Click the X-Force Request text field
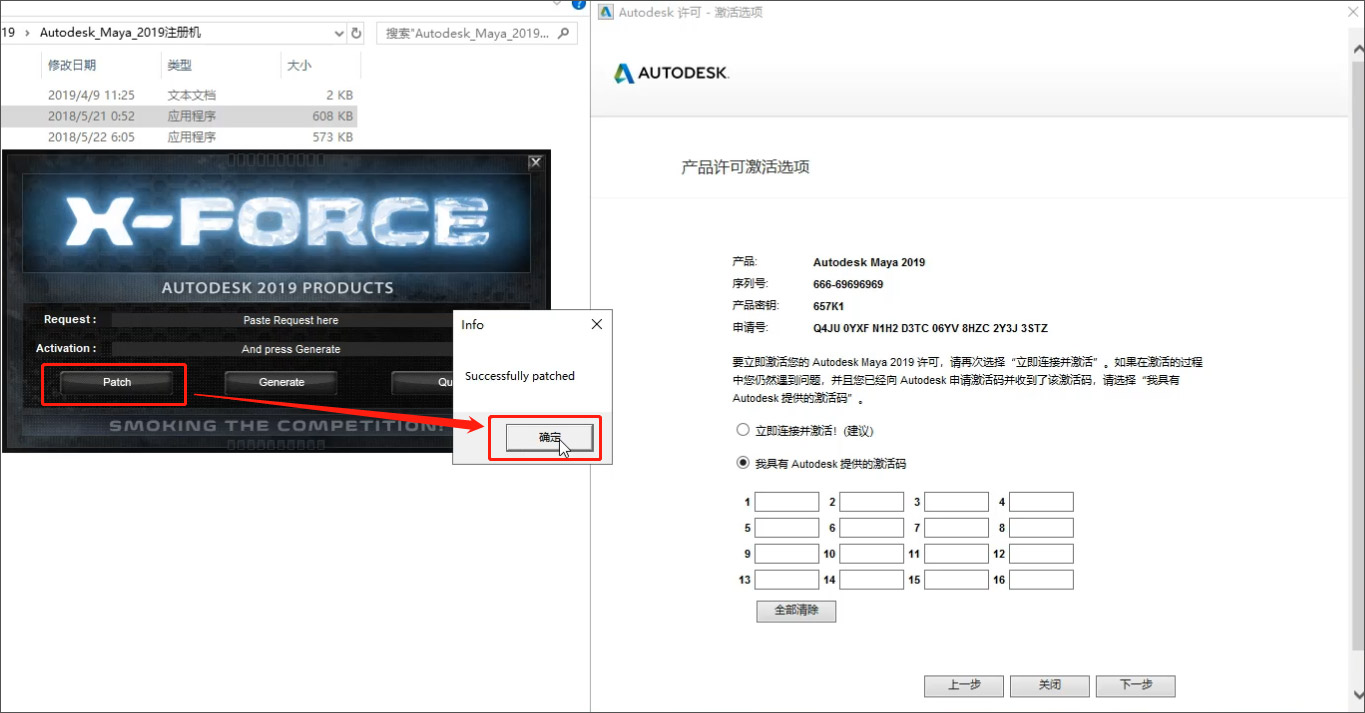Viewport: 1365px width, 713px height. coord(290,320)
